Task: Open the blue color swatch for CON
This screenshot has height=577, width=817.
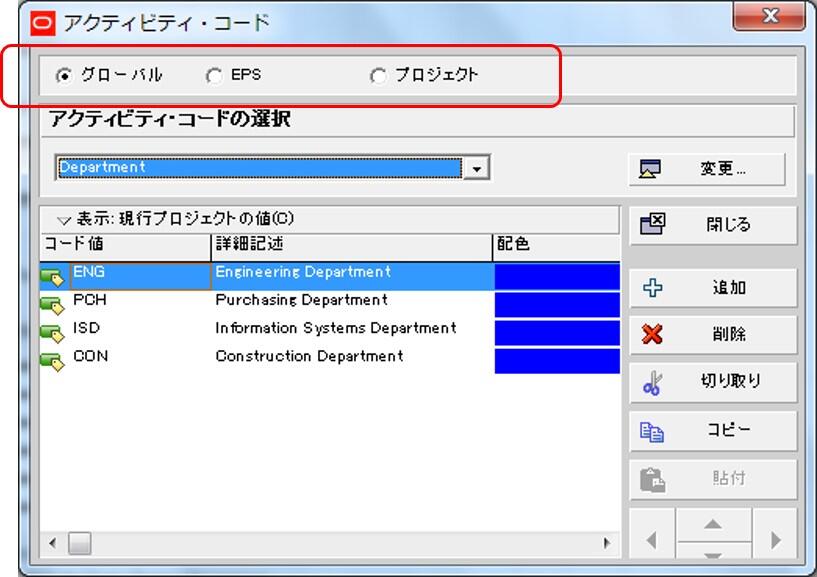Action: point(557,361)
